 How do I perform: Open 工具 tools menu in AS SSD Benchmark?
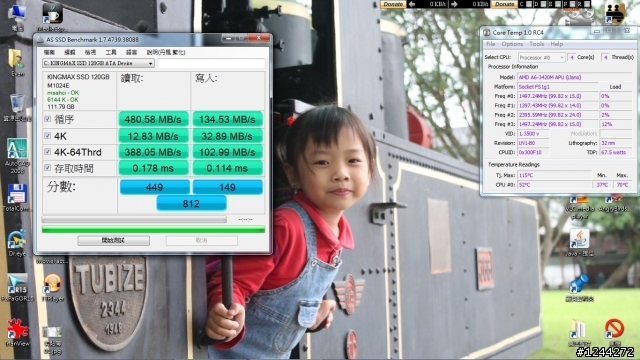[x=111, y=52]
